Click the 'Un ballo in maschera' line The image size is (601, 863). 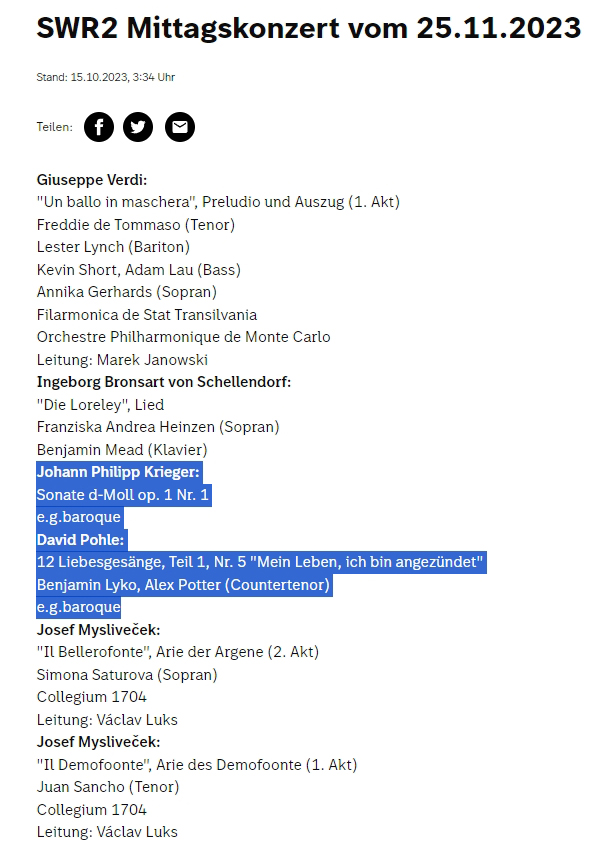click(218, 202)
